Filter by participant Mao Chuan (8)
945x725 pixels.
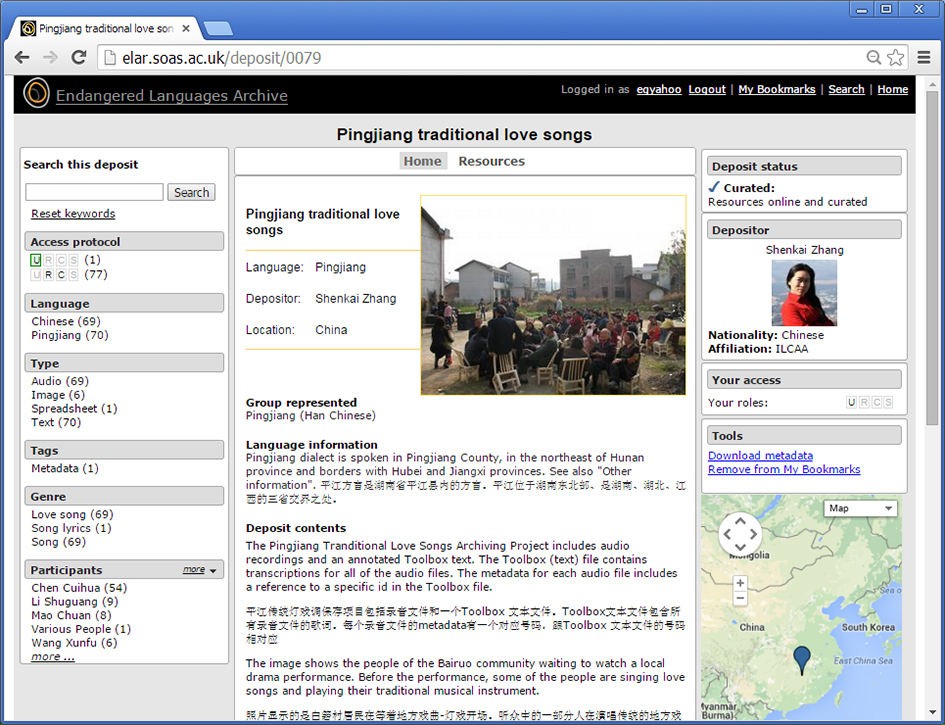point(71,615)
